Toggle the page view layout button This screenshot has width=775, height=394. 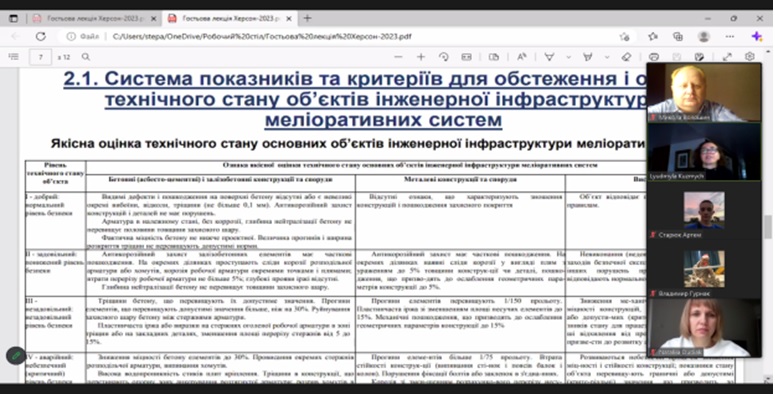(493, 57)
